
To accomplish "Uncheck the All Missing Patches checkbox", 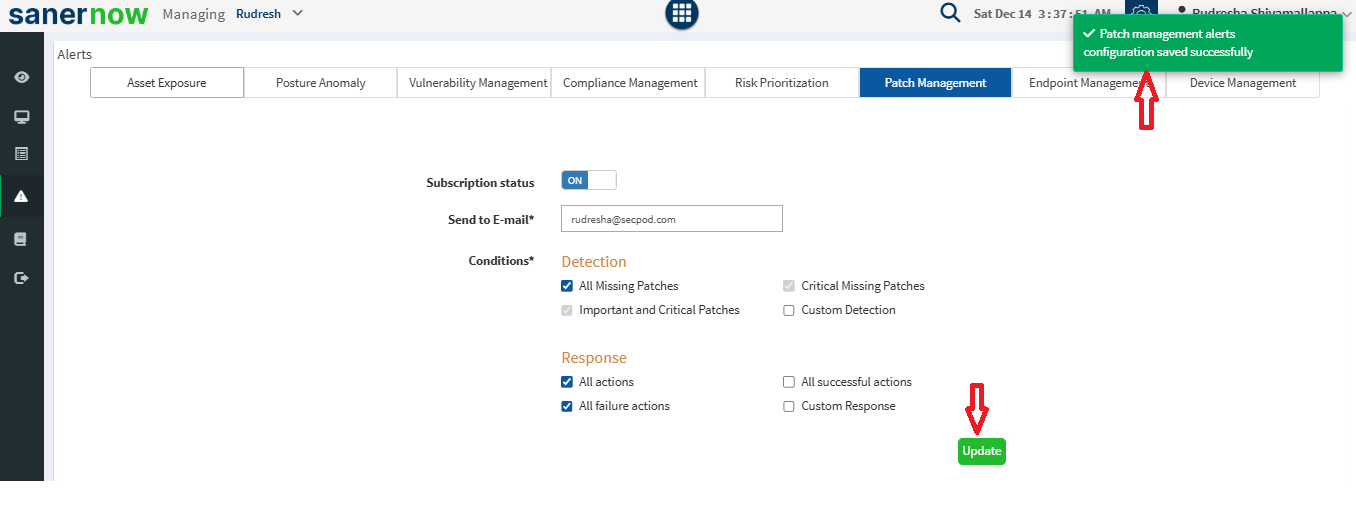I will tap(567, 286).
